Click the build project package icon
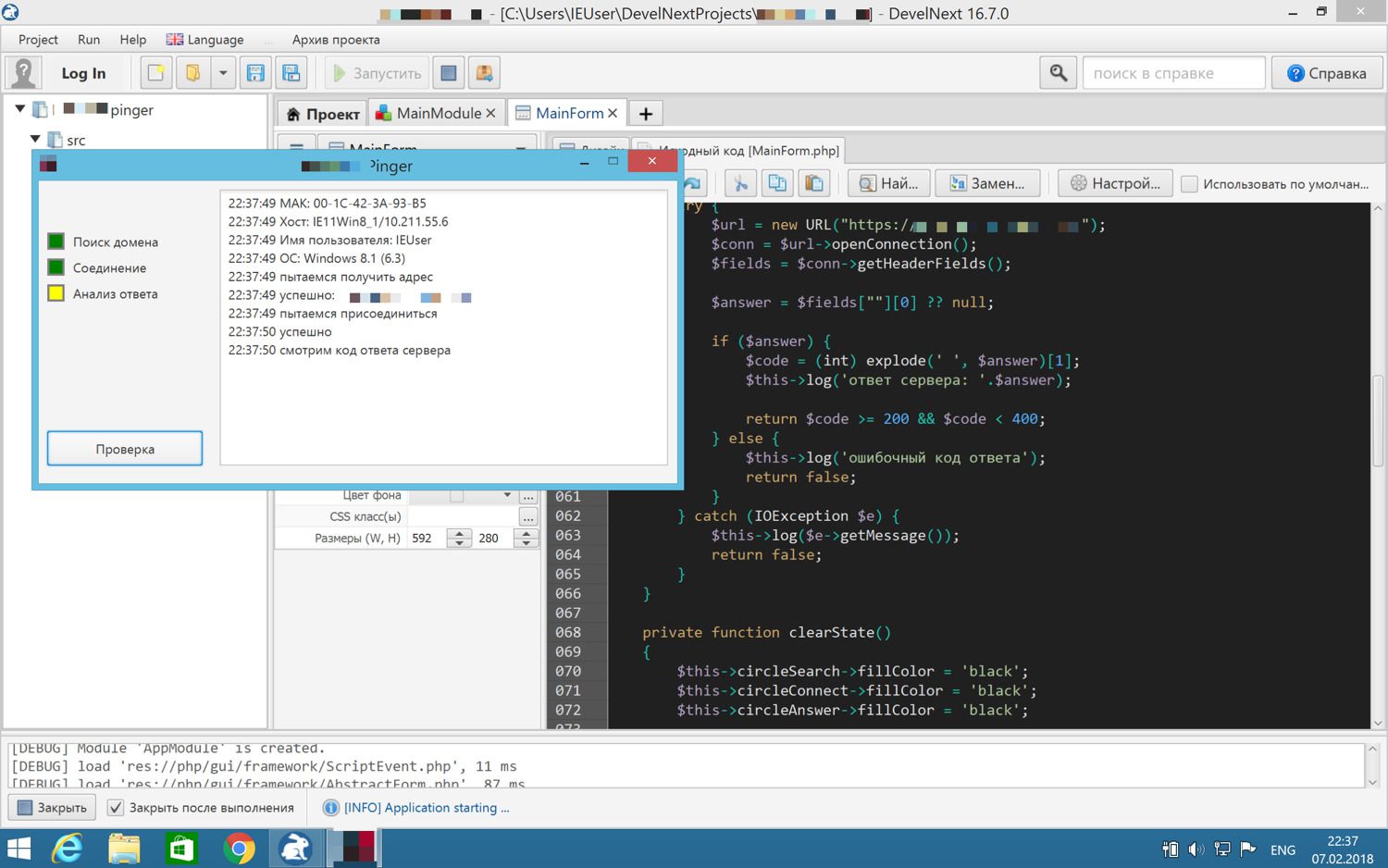 click(x=484, y=73)
